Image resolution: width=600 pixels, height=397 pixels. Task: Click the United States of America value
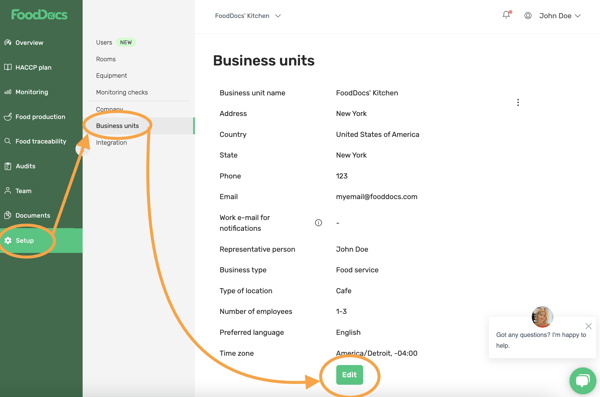377,134
